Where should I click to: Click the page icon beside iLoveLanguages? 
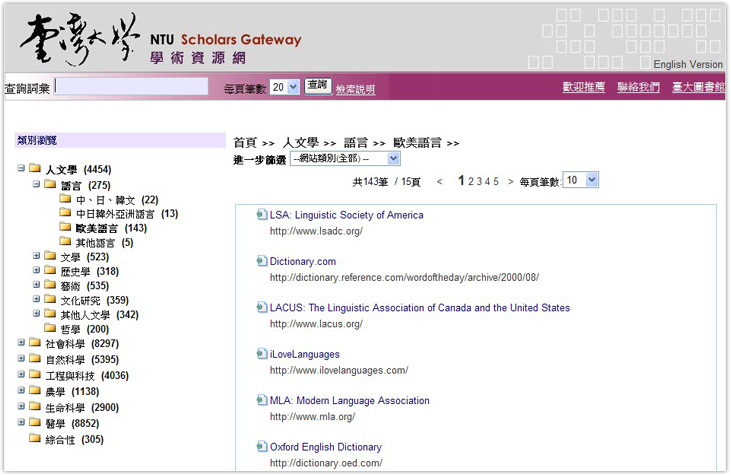click(x=262, y=354)
